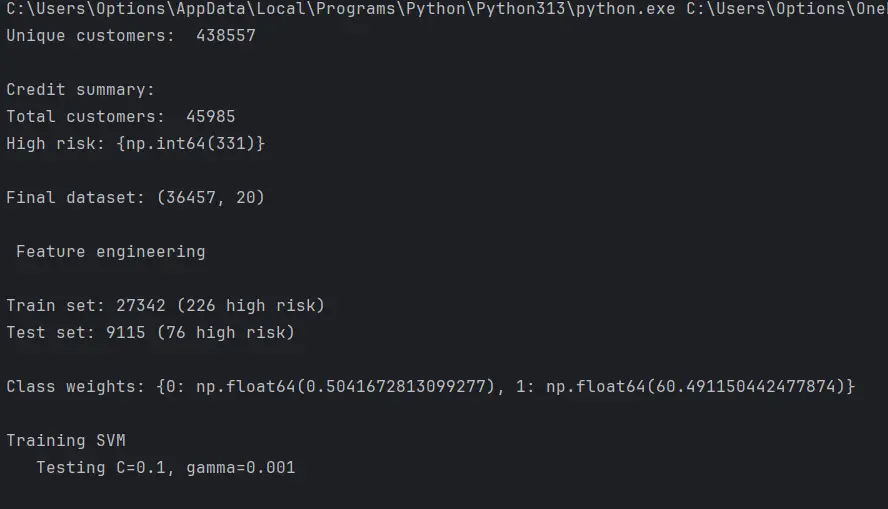Click the class 1 weight 60.491150442477874
The height and width of the screenshot is (509, 888).
(745, 387)
